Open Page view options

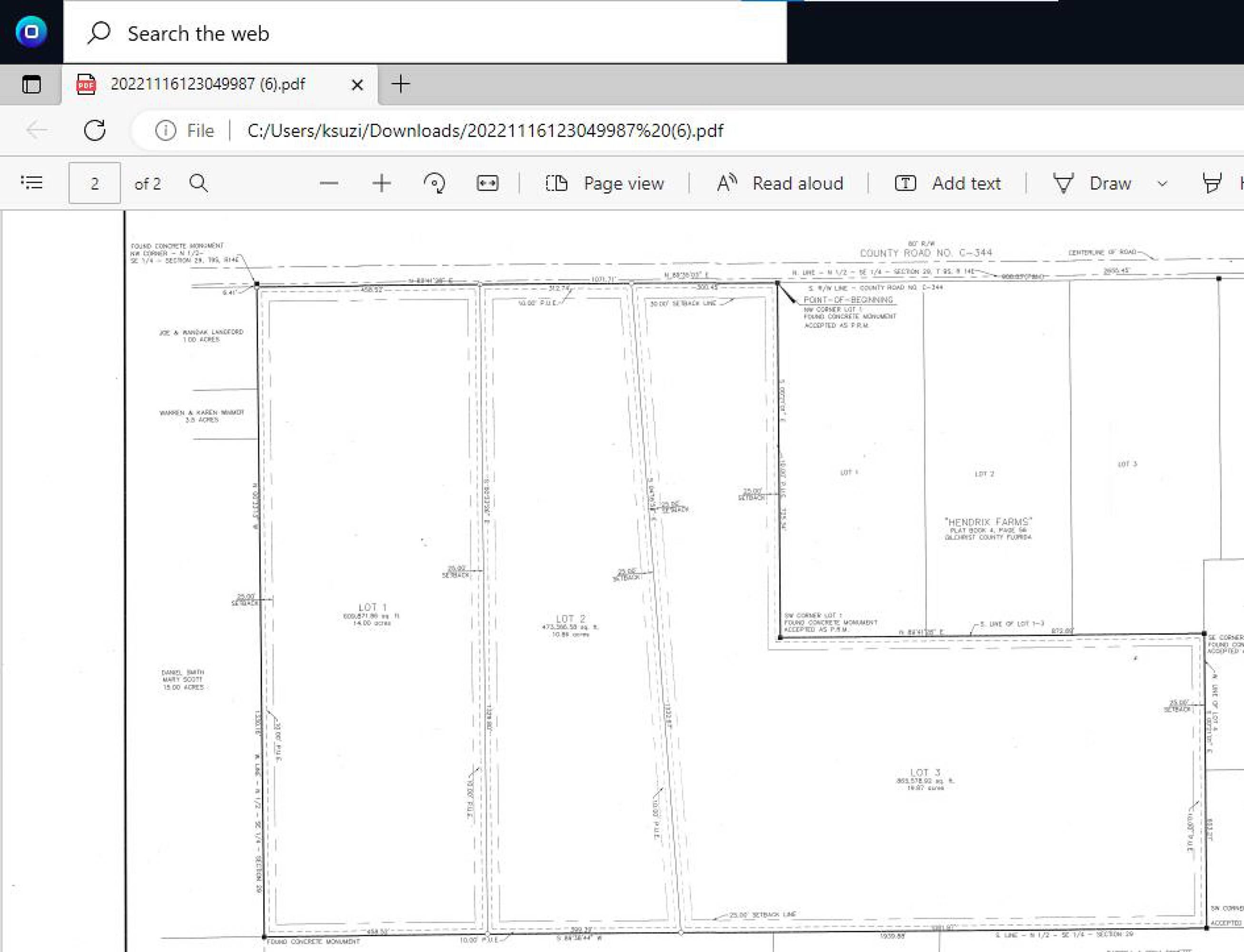[x=604, y=183]
